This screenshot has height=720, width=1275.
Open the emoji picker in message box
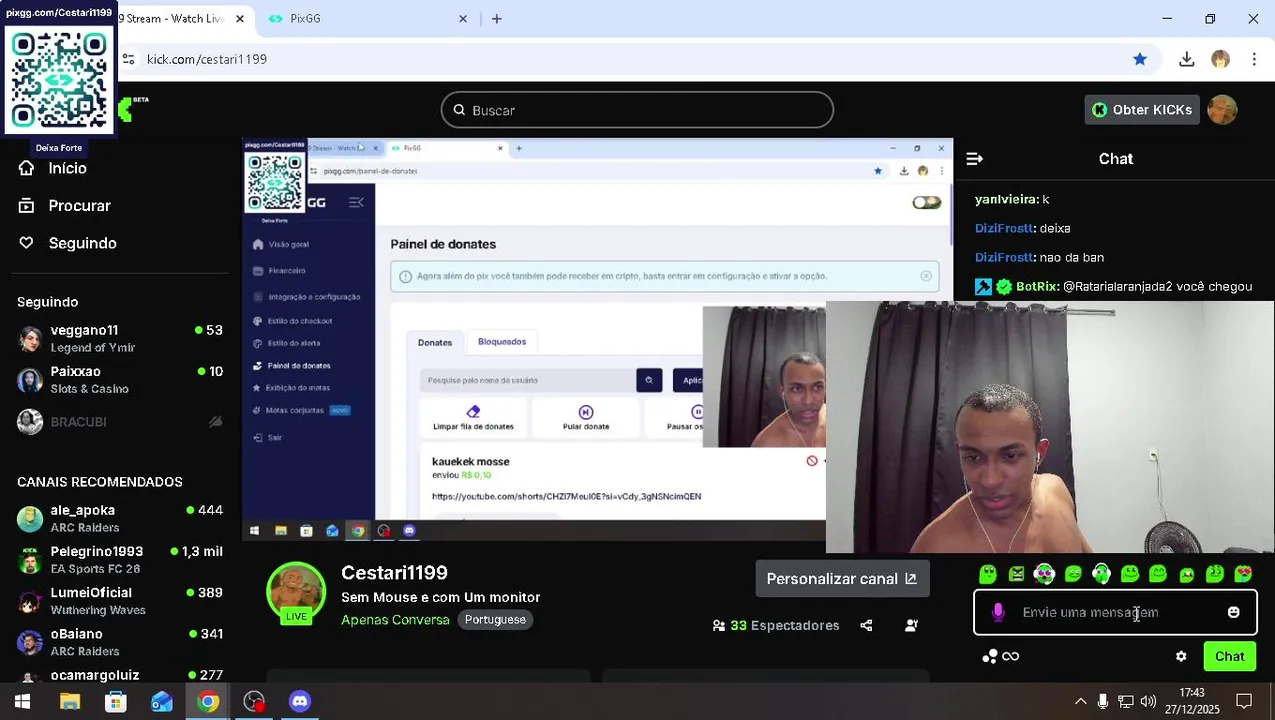pos(1233,612)
